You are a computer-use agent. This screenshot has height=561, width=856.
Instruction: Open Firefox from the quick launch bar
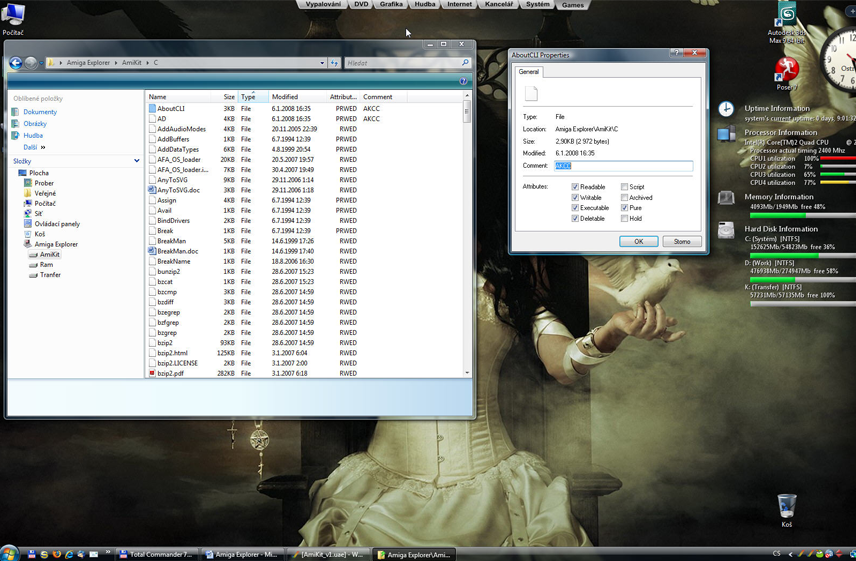click(57, 554)
